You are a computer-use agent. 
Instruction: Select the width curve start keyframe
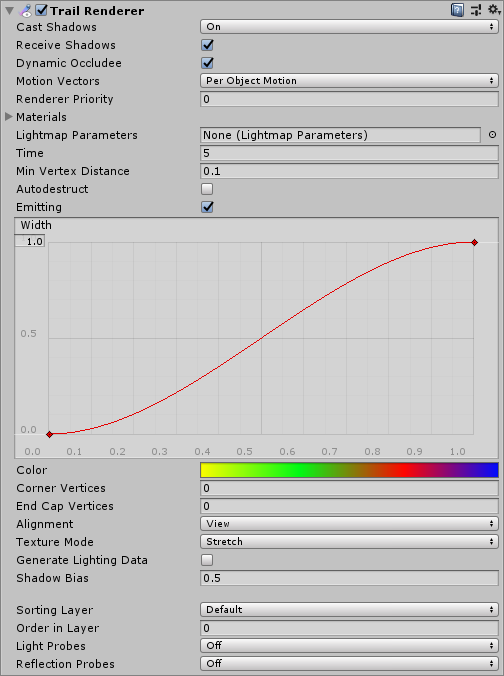tap(50, 434)
